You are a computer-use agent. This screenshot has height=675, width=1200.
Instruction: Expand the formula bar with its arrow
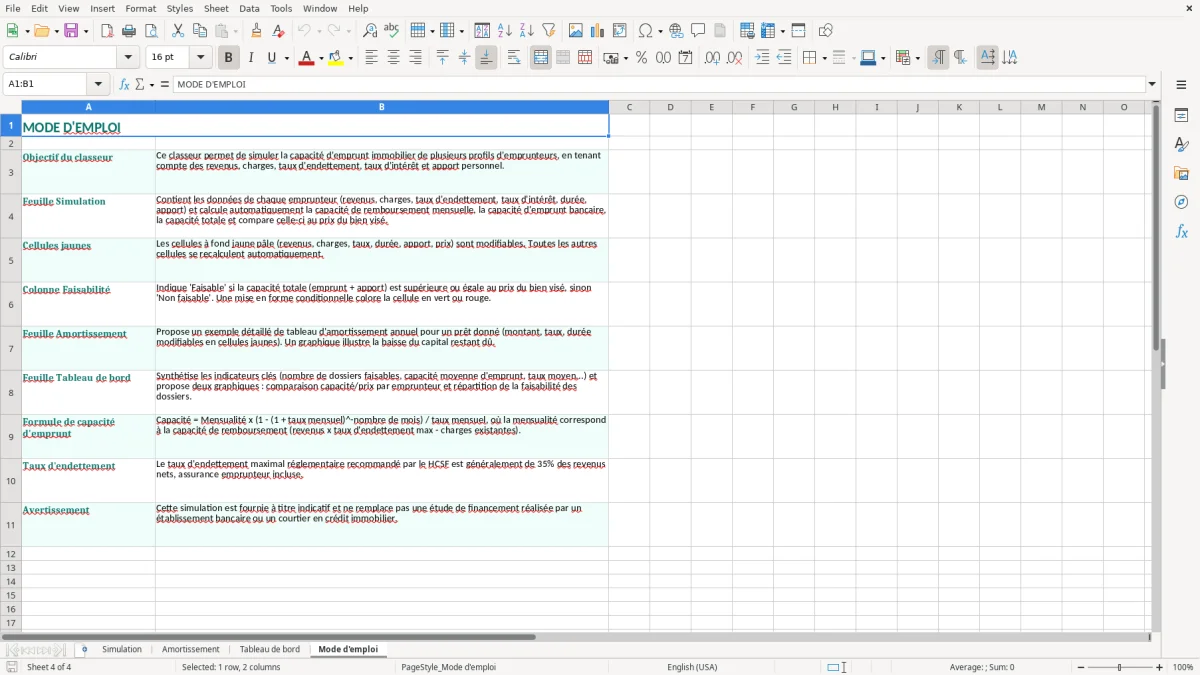pos(1152,84)
